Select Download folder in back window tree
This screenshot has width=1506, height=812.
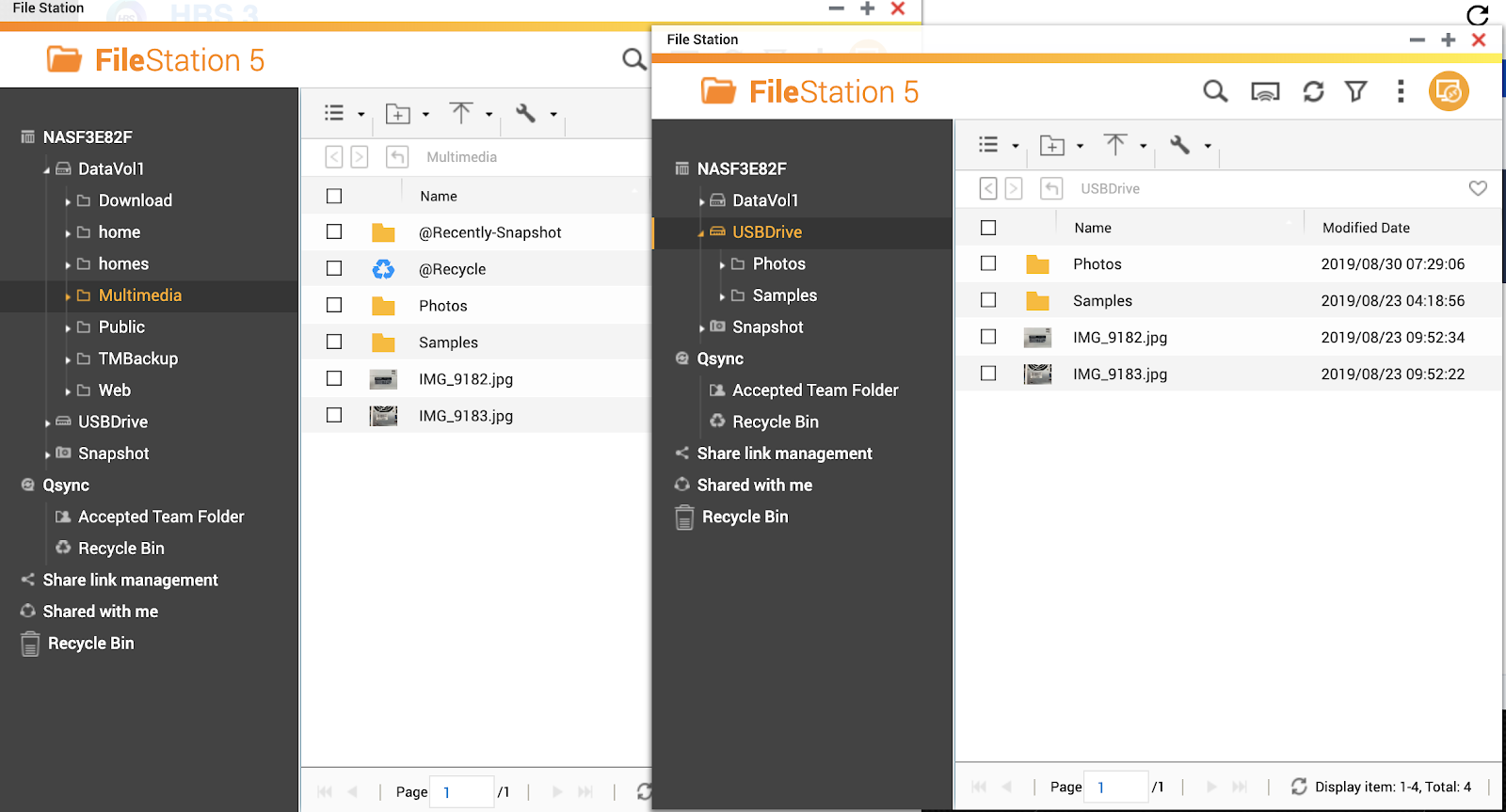(x=136, y=200)
